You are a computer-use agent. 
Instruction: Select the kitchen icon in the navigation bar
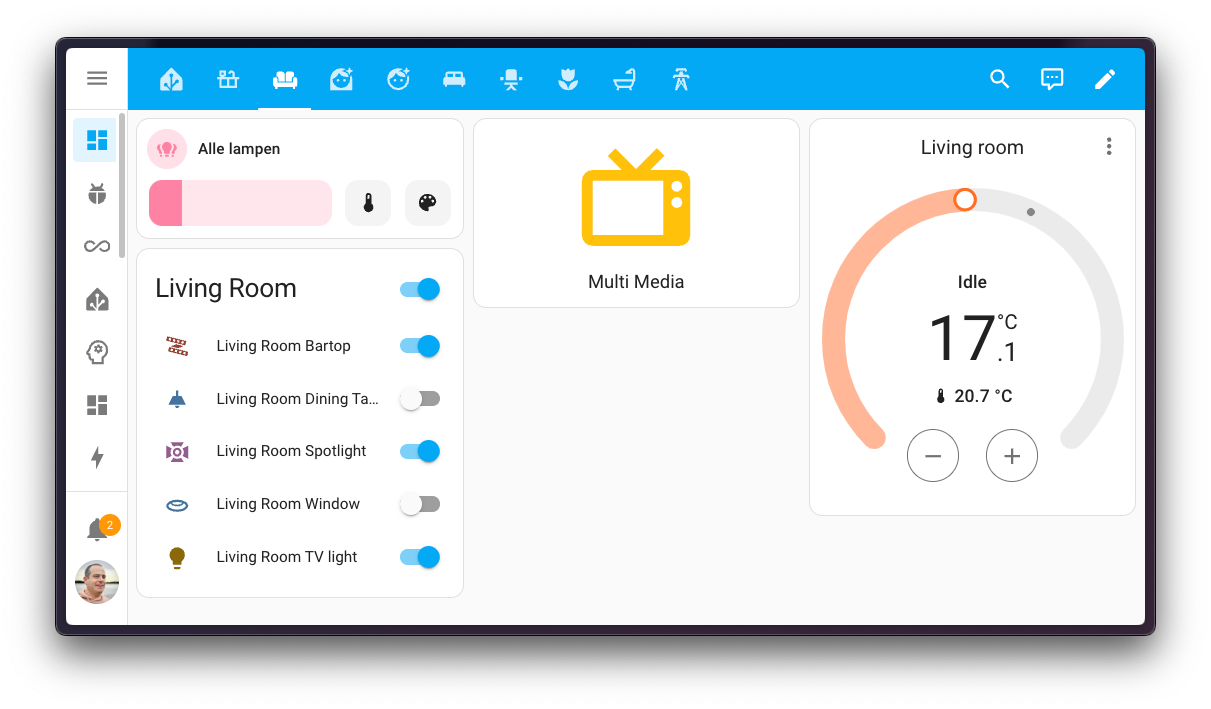228,79
